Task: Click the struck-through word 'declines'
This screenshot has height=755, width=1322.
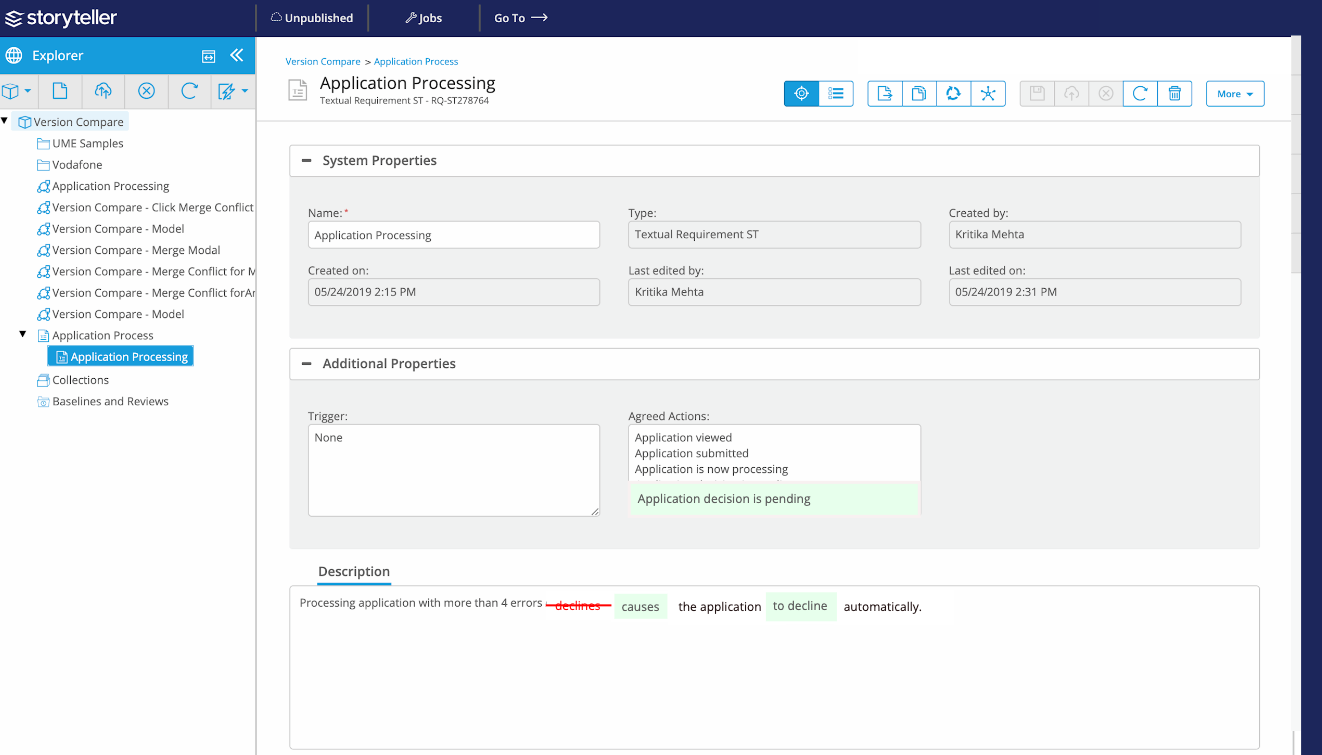Action: click(578, 606)
